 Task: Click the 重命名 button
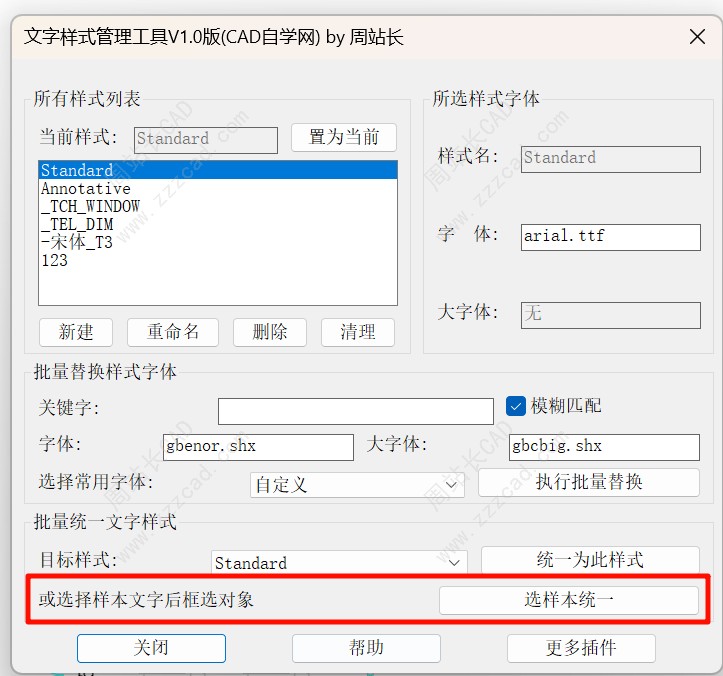(173, 332)
